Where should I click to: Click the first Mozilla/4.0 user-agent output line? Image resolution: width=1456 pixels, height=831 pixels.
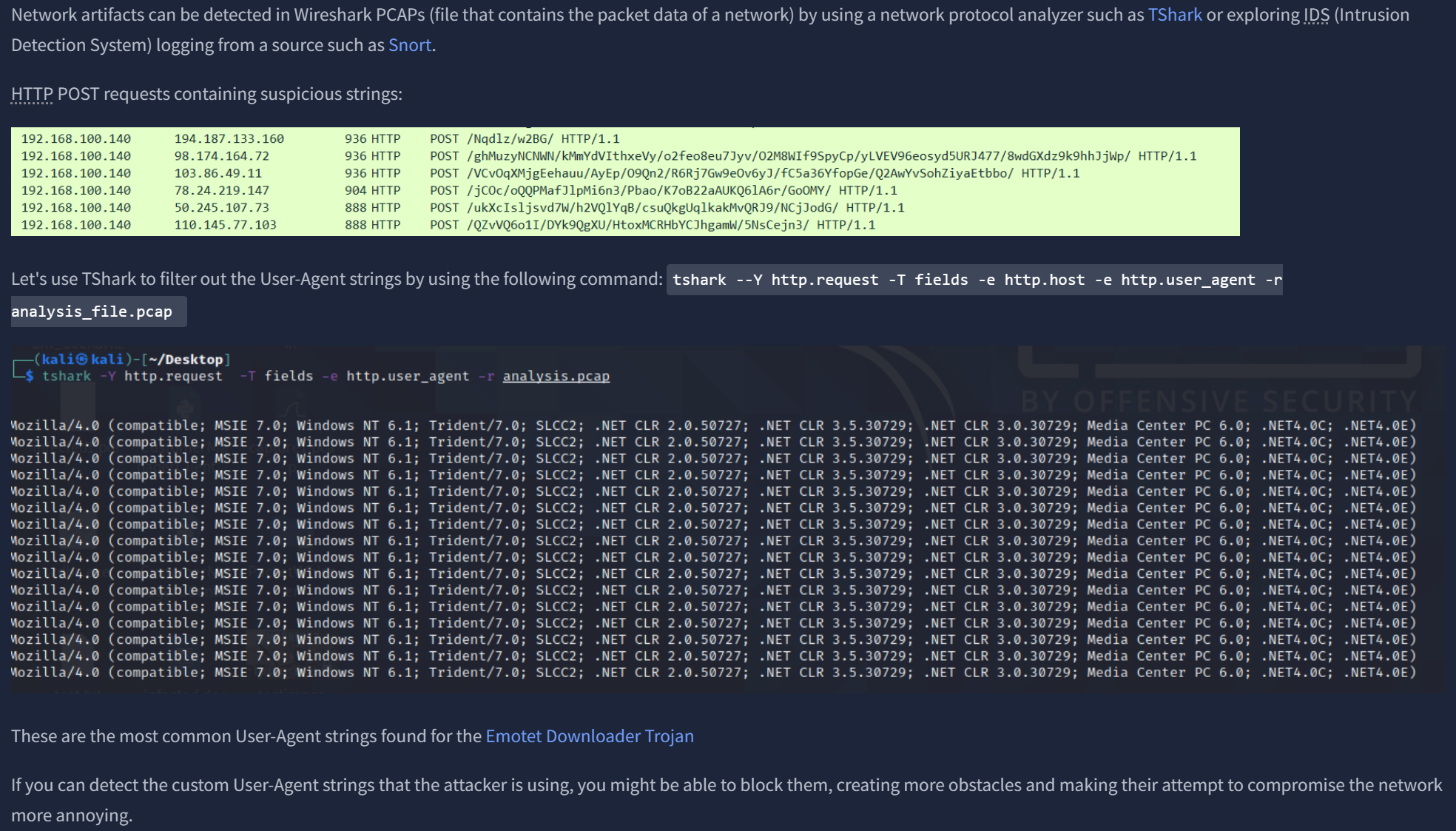712,425
